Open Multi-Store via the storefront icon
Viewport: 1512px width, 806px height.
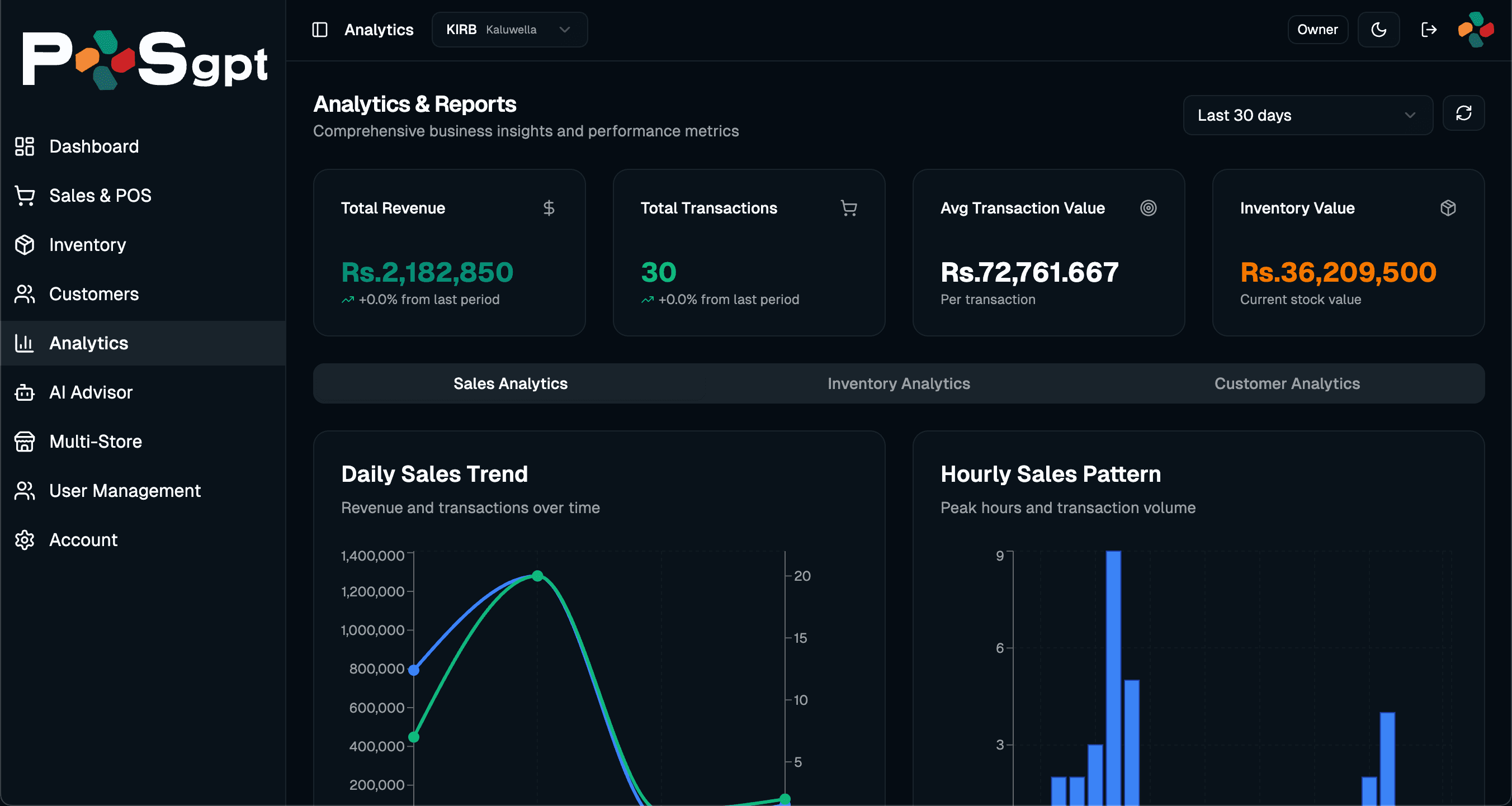point(24,442)
